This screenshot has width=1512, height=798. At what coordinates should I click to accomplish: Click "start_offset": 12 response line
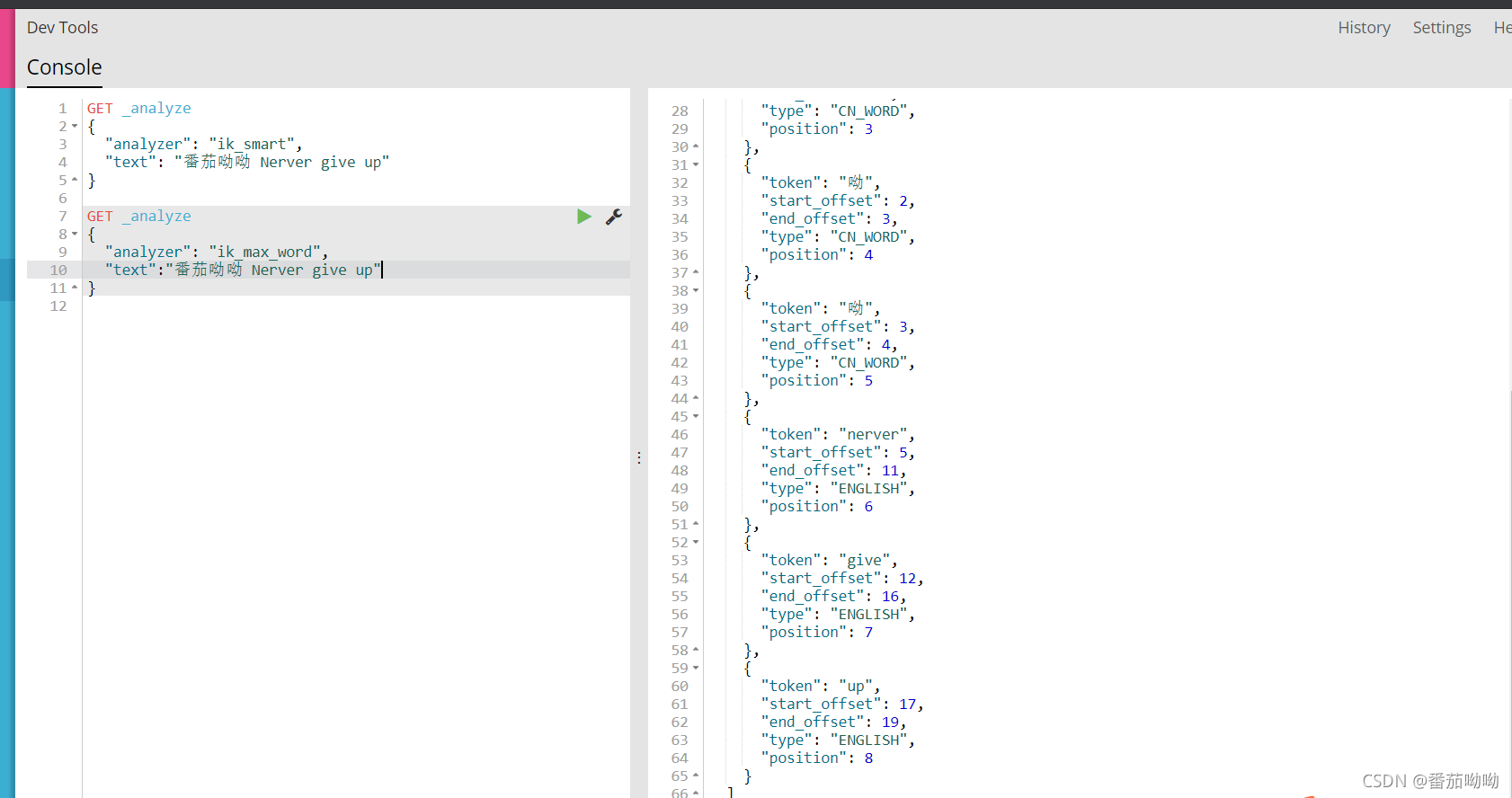point(842,579)
